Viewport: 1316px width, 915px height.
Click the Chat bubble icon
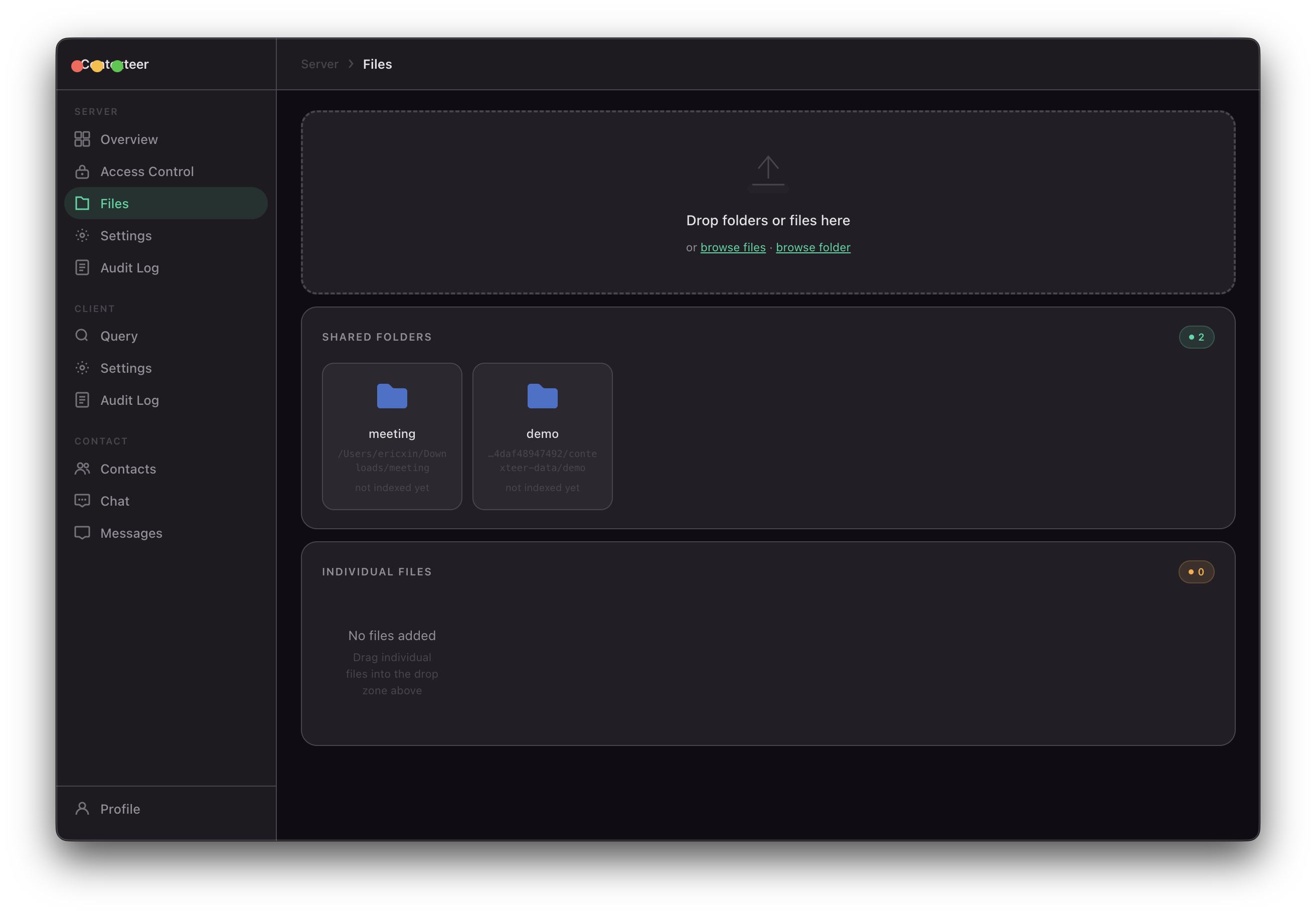[x=82, y=501]
